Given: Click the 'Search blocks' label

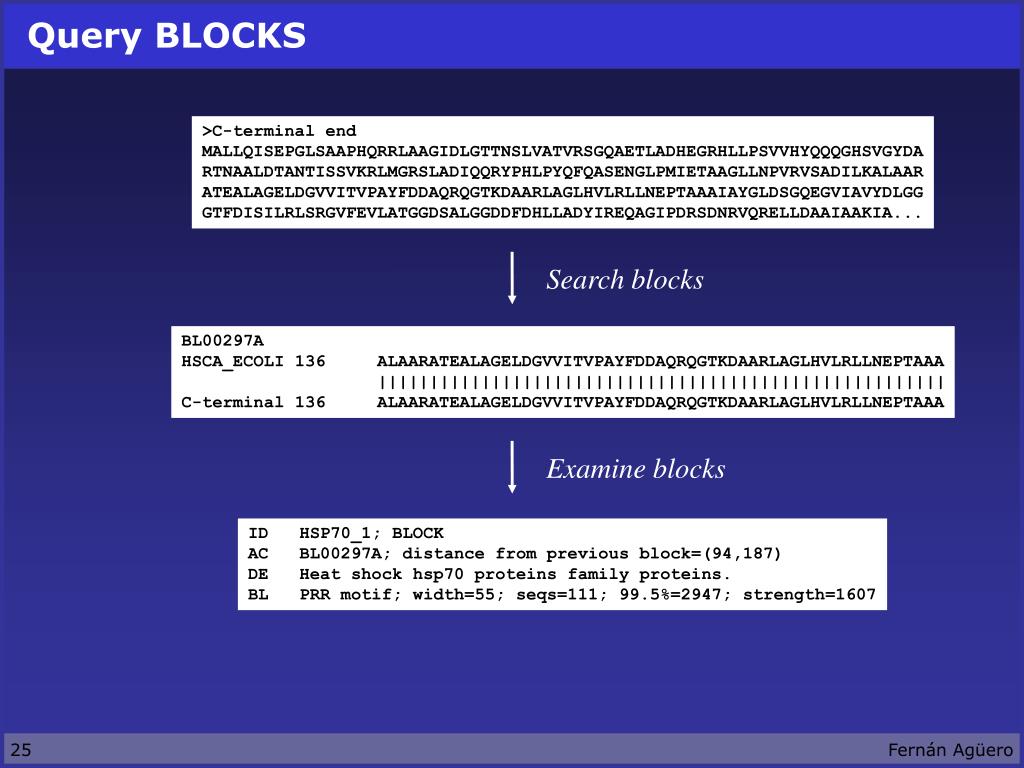Looking at the screenshot, I should (x=625, y=280).
